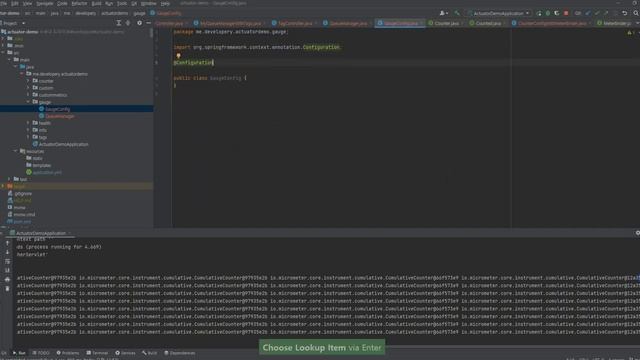Collapse the resources folder arrow
This screenshot has height=360, width=640.
tap(16, 151)
